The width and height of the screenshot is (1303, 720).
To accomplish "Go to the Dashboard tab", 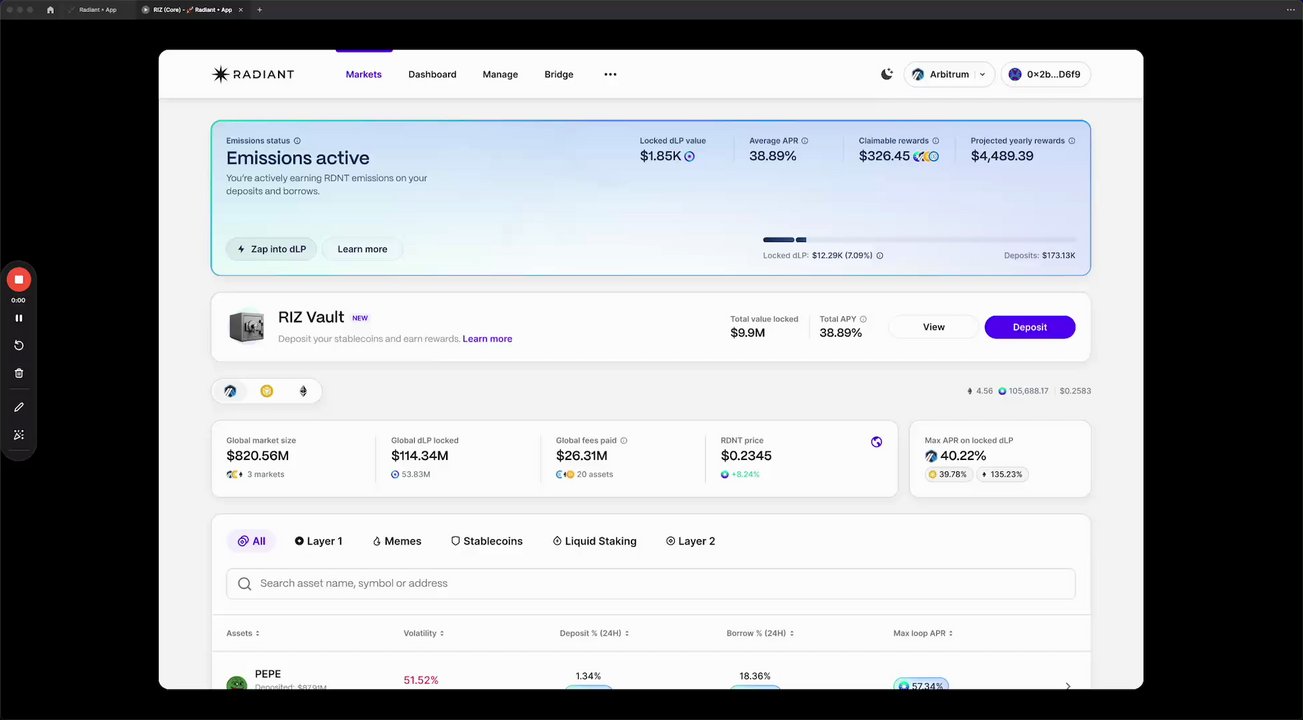I will click(432, 74).
